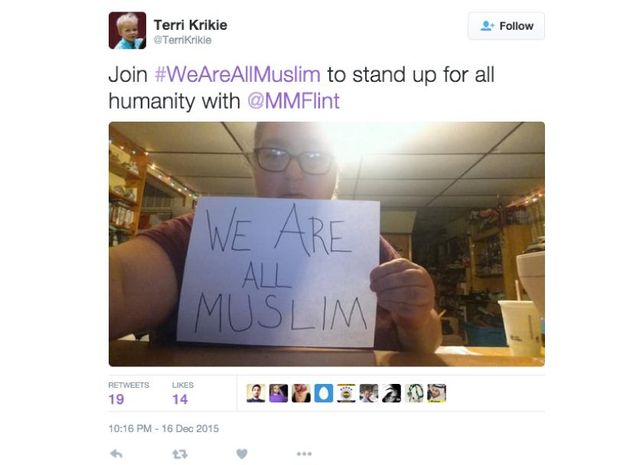Open the attached photo of the sign
The image size is (620, 465).
327,244
